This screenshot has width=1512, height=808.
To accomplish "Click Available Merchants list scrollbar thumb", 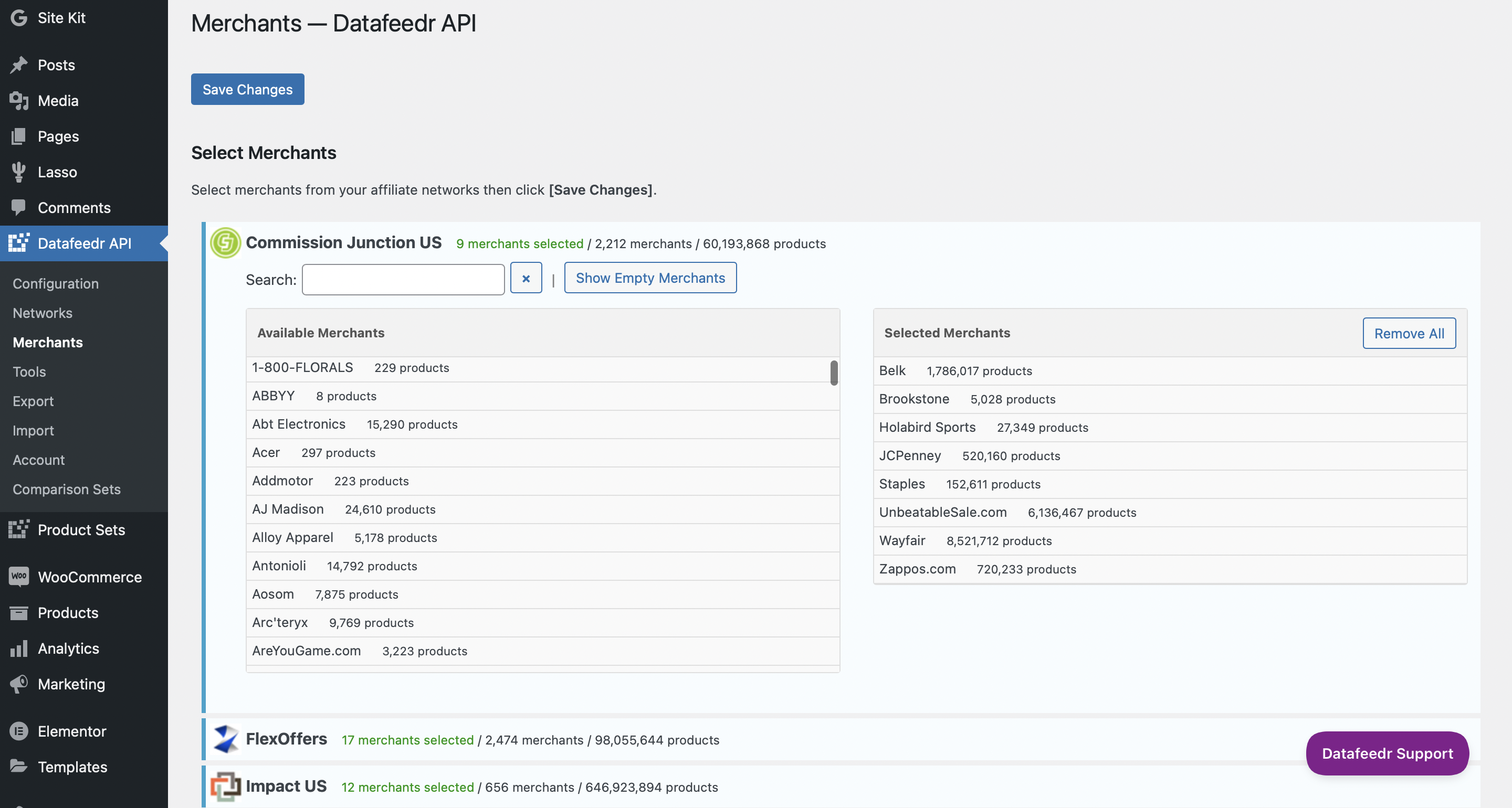I will click(x=834, y=373).
